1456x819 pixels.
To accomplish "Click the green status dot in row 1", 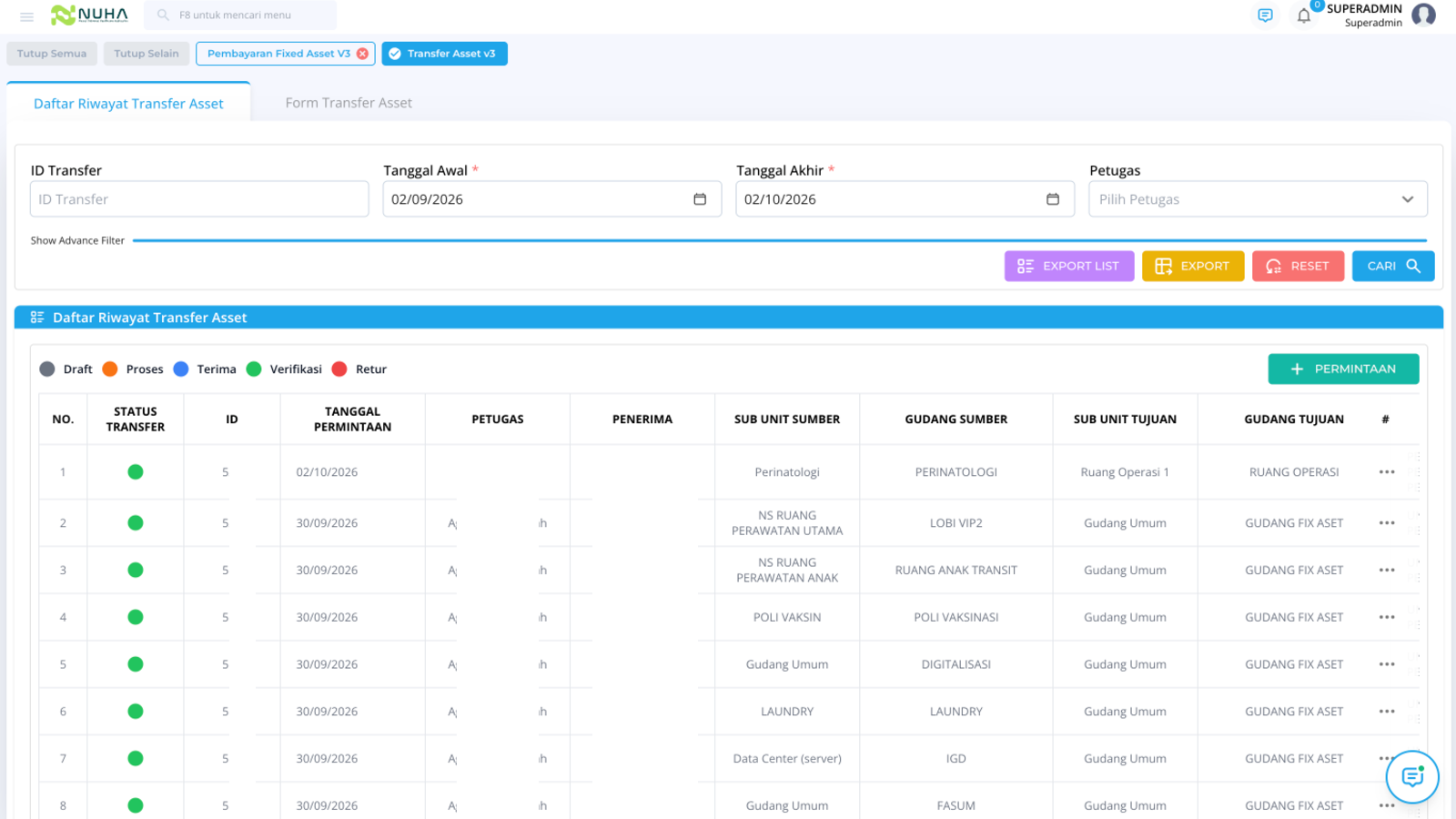I will [x=136, y=472].
